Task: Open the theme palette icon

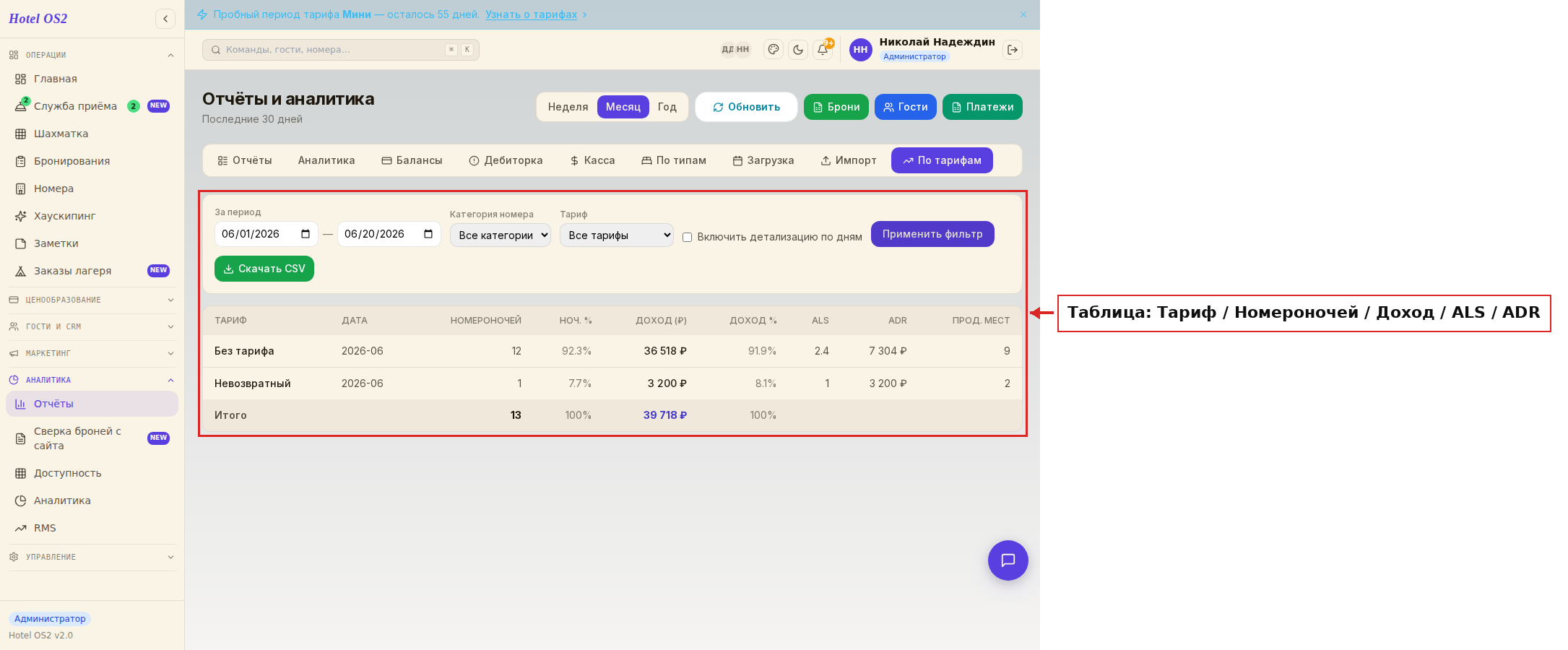Action: pos(774,50)
